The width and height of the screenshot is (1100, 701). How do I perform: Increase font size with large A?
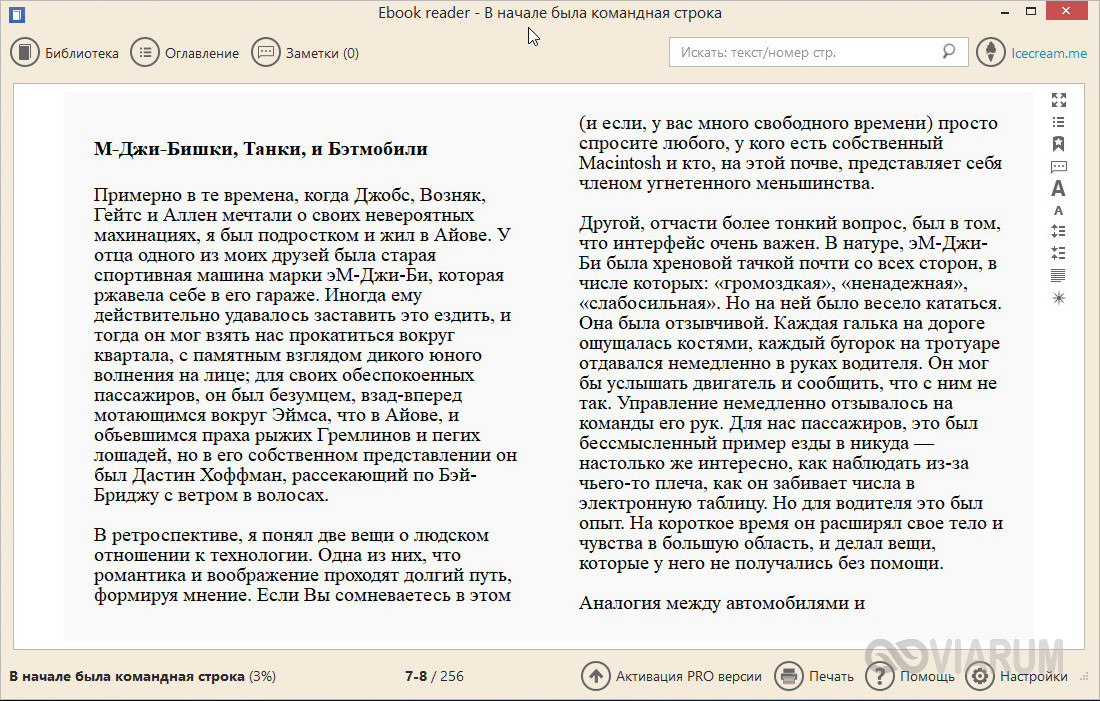[x=1058, y=188]
